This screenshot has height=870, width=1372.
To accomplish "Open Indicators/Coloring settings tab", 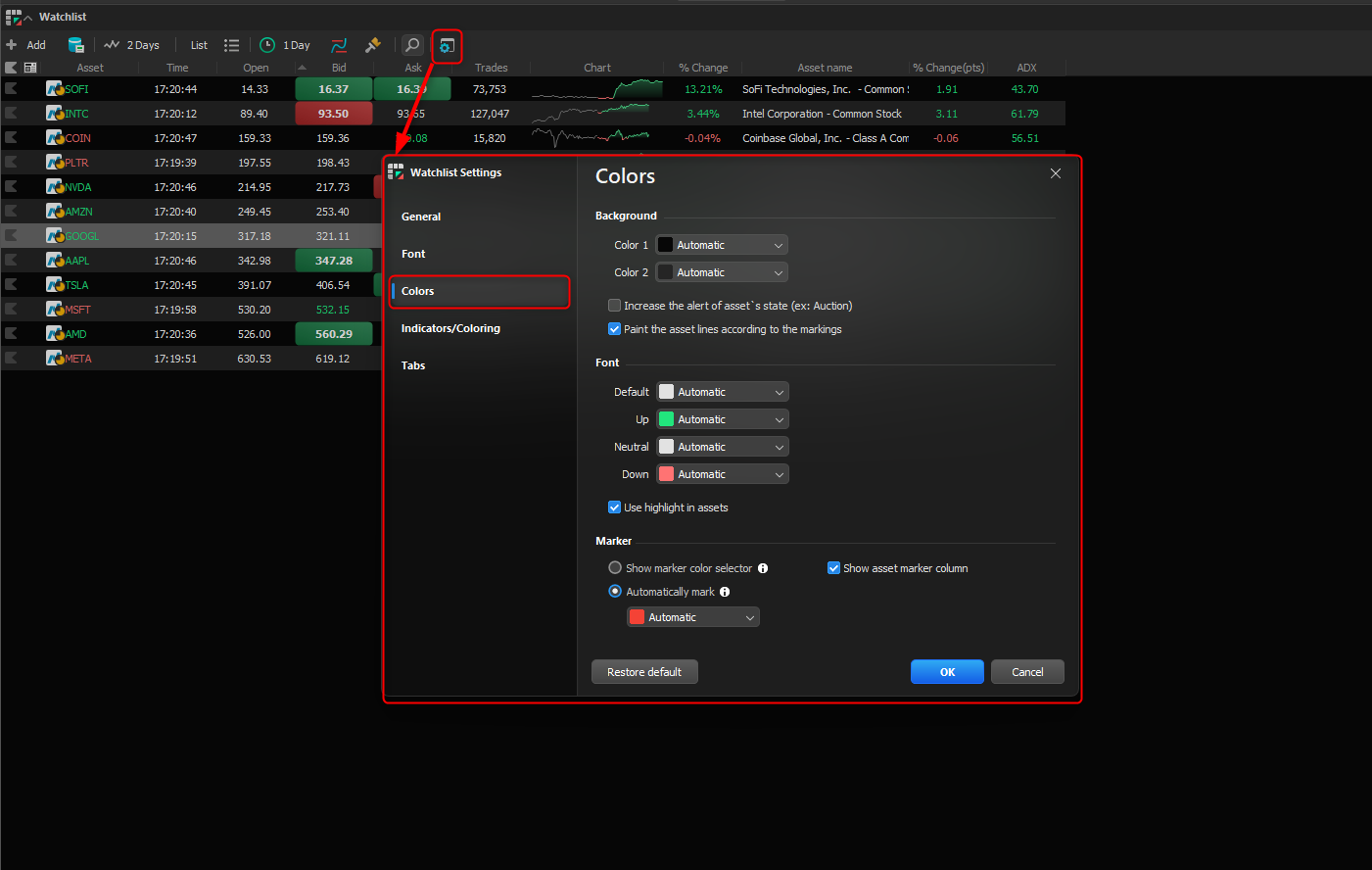I will 450,328.
